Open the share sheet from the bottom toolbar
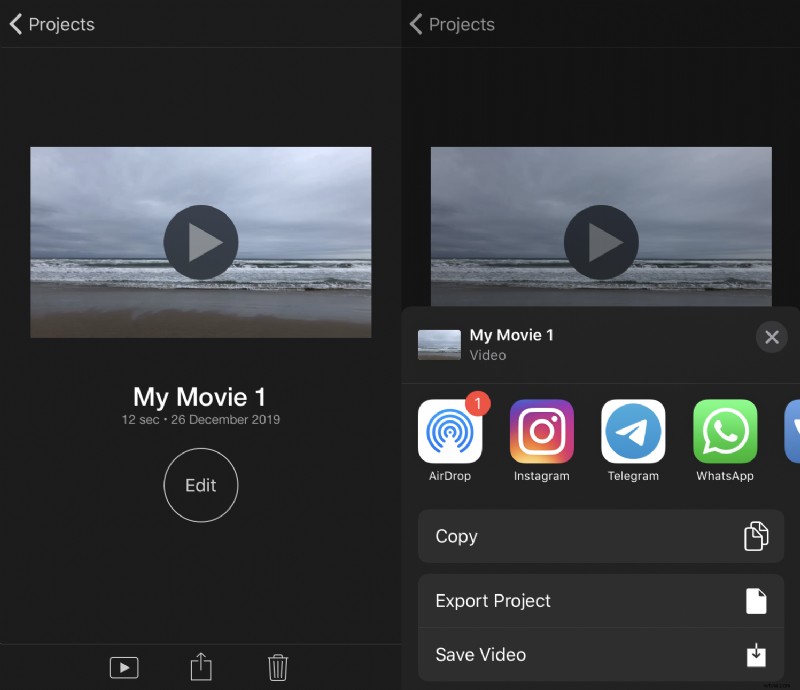This screenshot has width=800, height=690. tap(200, 667)
